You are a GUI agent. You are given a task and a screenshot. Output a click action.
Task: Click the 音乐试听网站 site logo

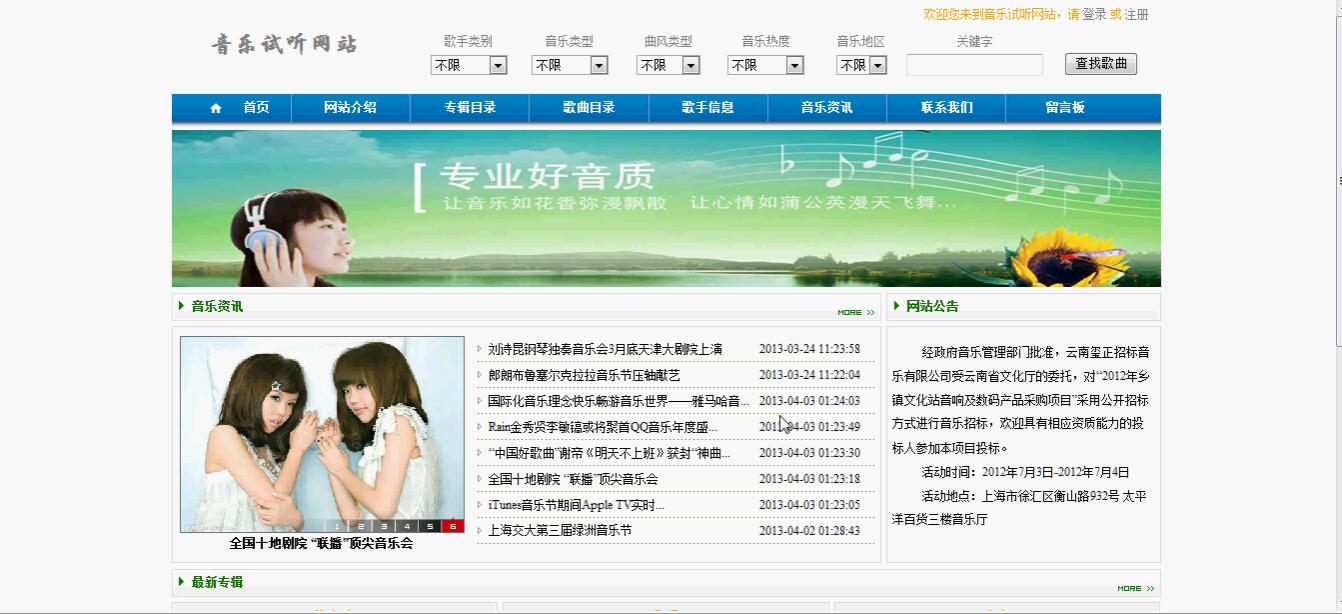[x=284, y=44]
